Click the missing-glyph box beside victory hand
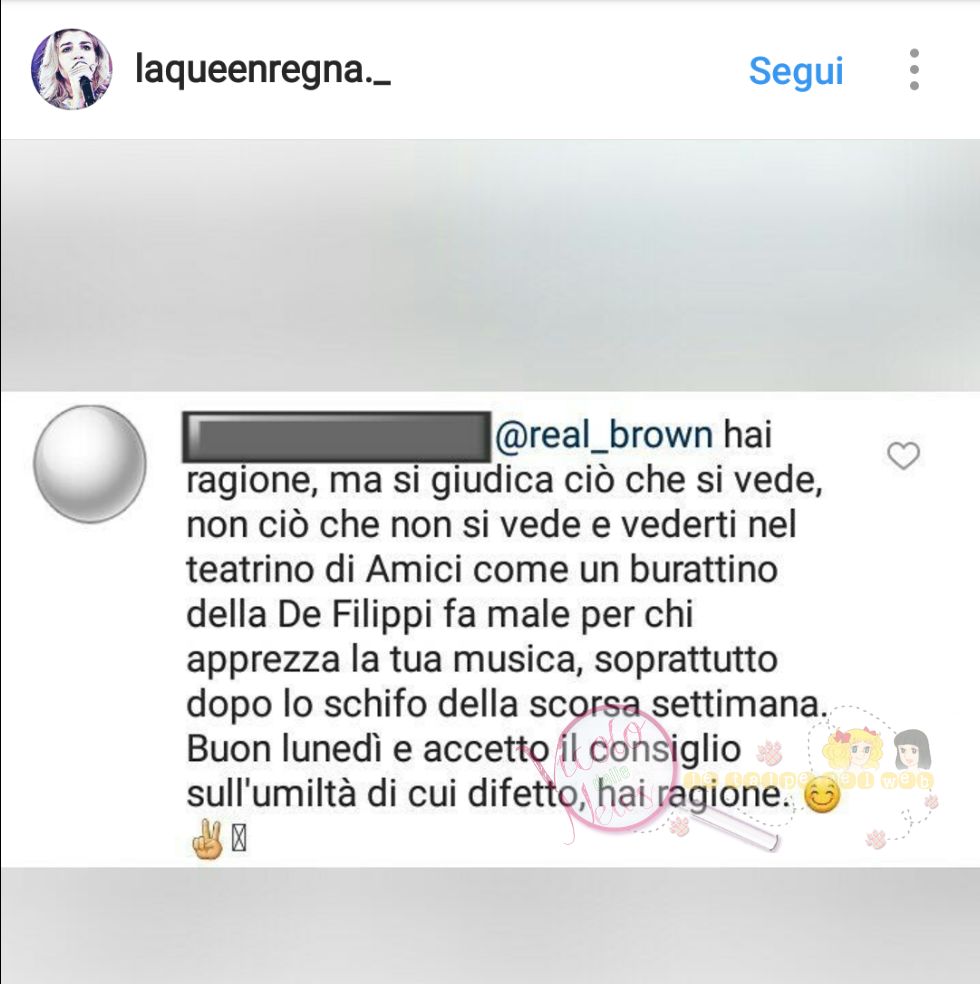Viewport: 980px width, 984px height. [x=238, y=840]
